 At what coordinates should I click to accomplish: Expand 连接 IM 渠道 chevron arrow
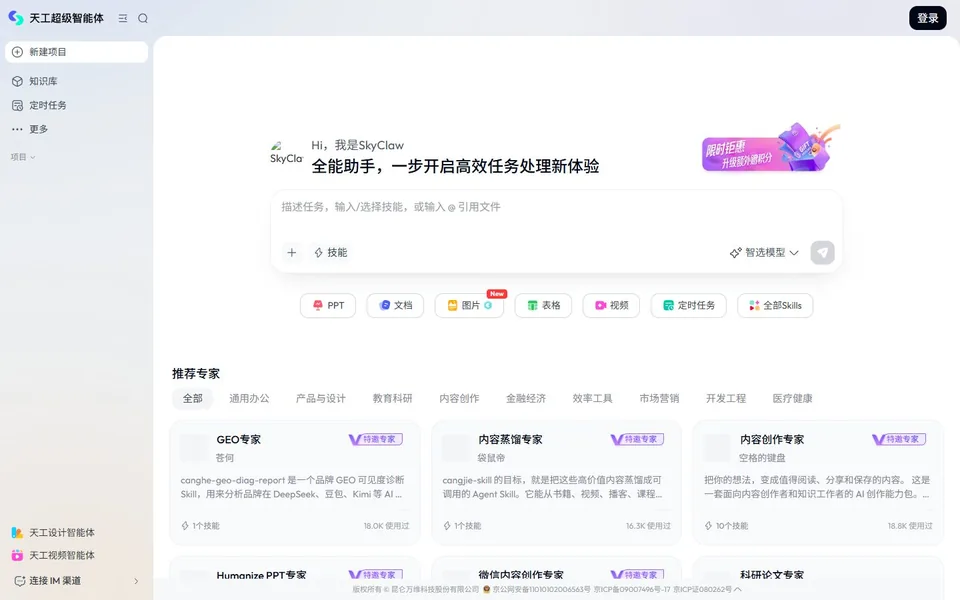pyautogui.click(x=136, y=581)
